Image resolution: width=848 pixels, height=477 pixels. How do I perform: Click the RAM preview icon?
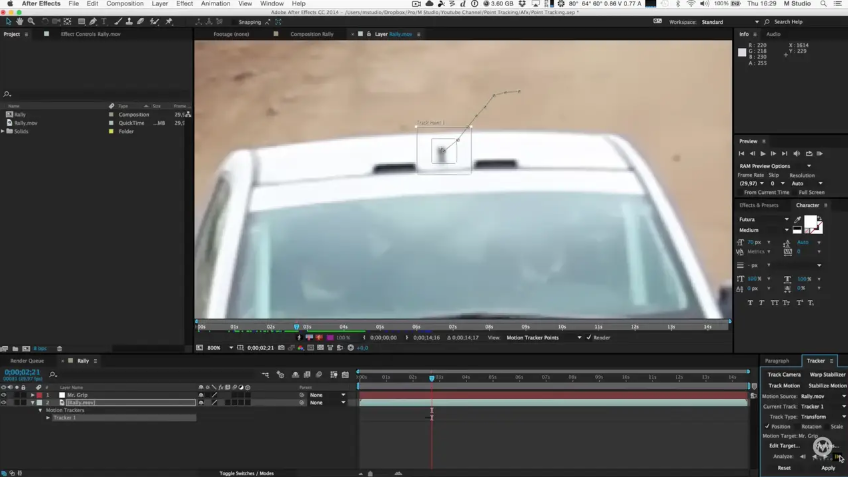tap(820, 154)
